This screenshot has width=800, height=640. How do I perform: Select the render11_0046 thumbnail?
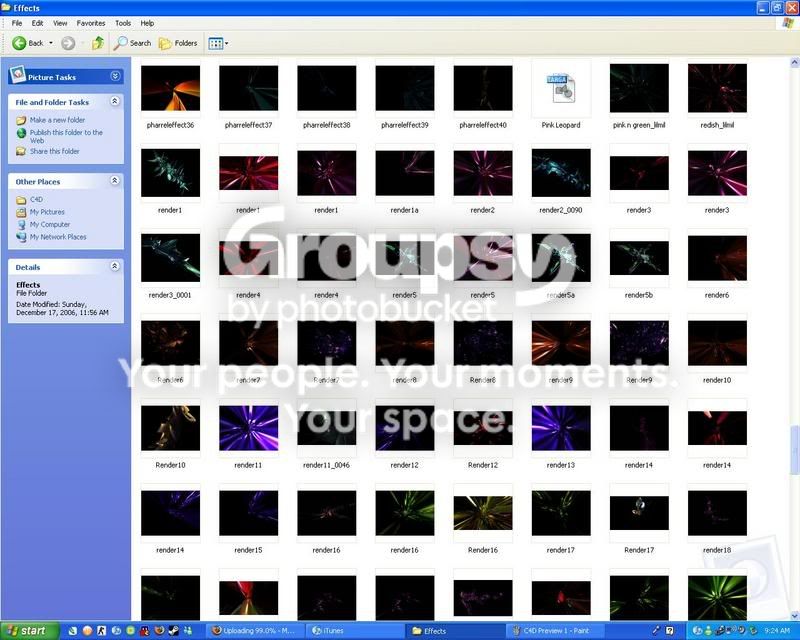tap(327, 428)
